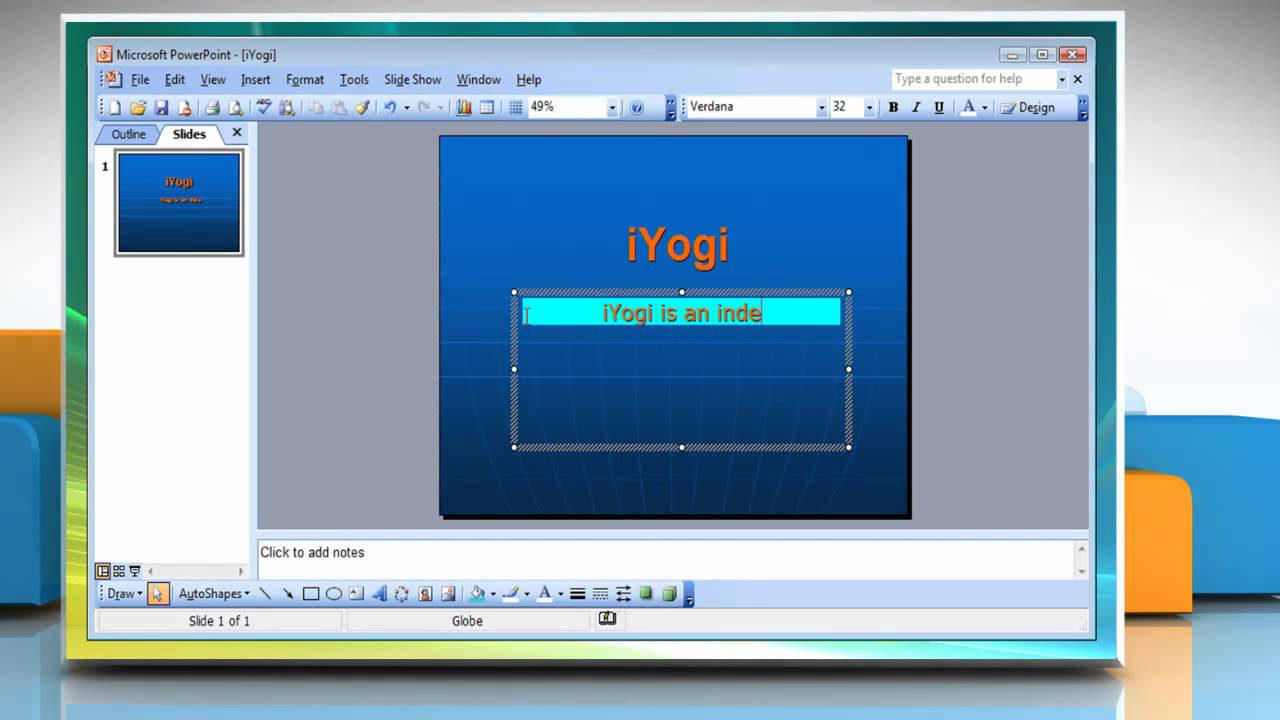Insert WordArt from Drawing toolbar
Image resolution: width=1280 pixels, height=720 pixels.
pyautogui.click(x=379, y=594)
